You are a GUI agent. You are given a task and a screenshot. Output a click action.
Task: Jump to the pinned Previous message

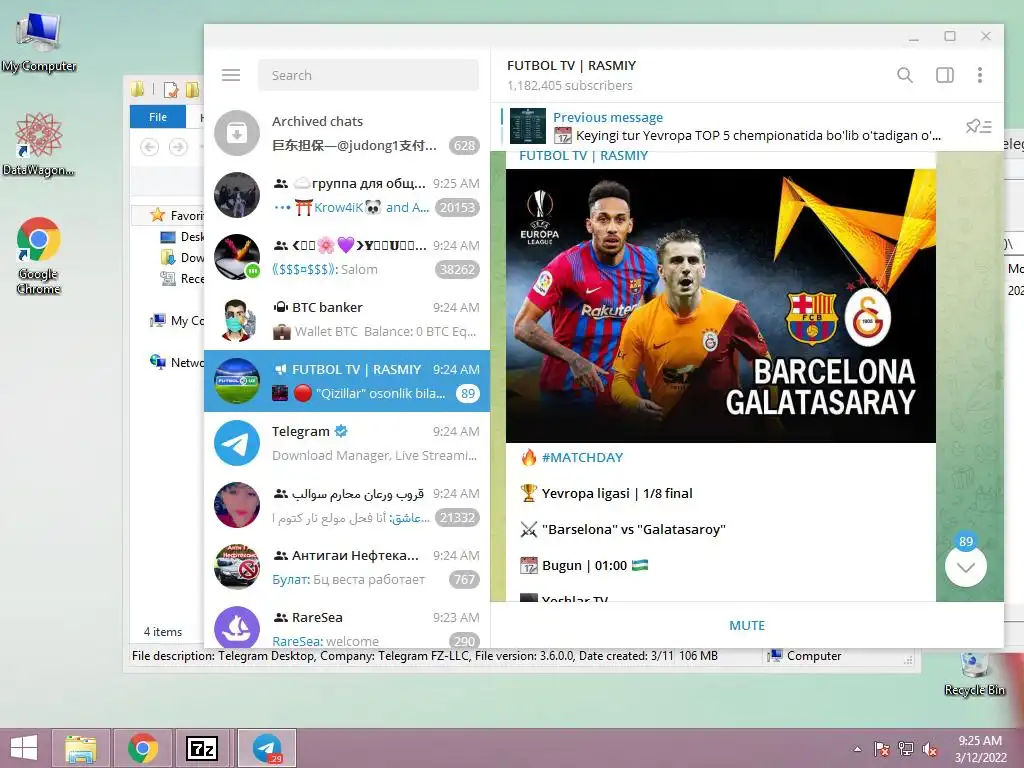[746, 127]
